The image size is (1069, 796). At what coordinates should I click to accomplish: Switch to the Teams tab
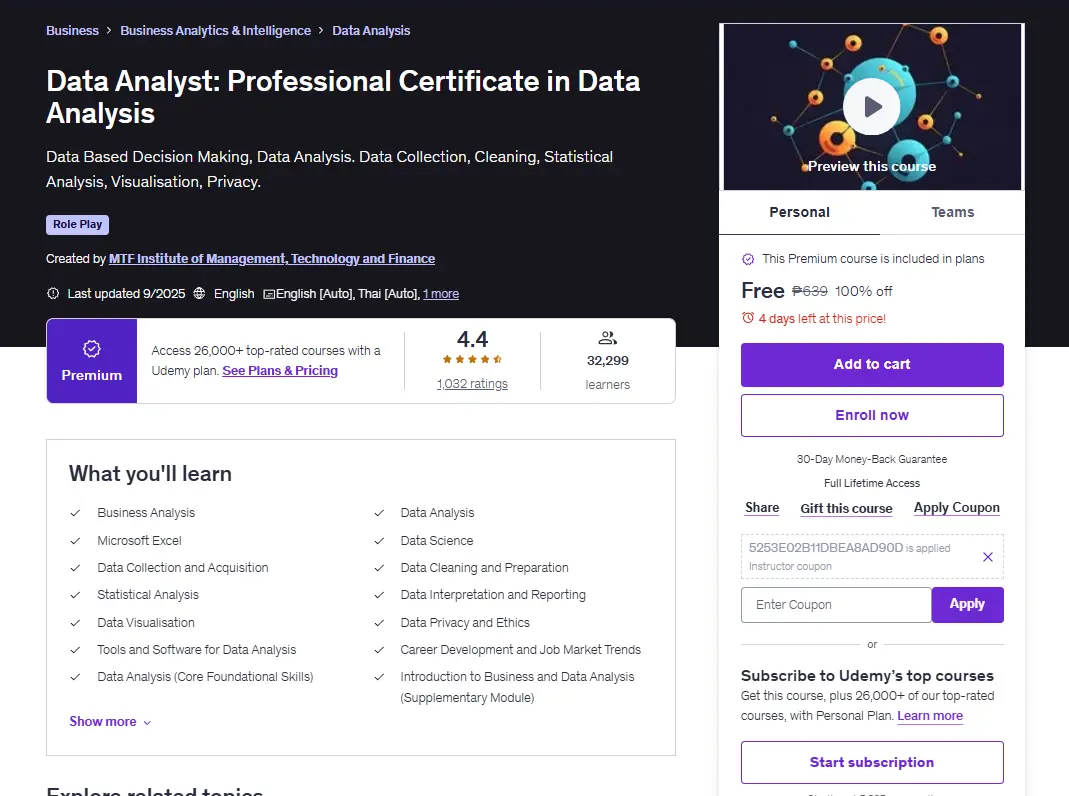click(x=952, y=212)
